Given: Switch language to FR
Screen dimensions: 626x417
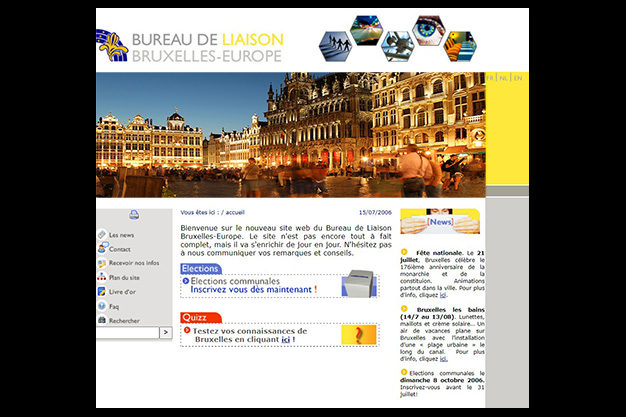Looking at the screenshot, I should [491, 78].
